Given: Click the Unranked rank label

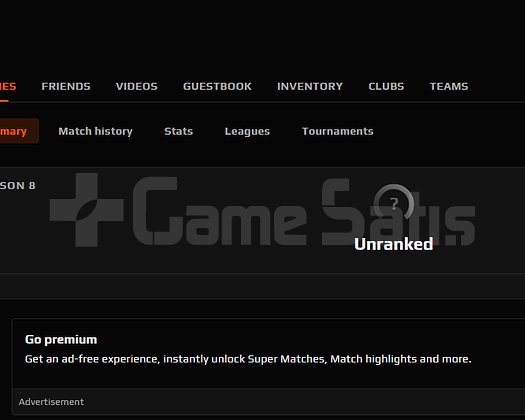Looking at the screenshot, I should (x=394, y=244).
